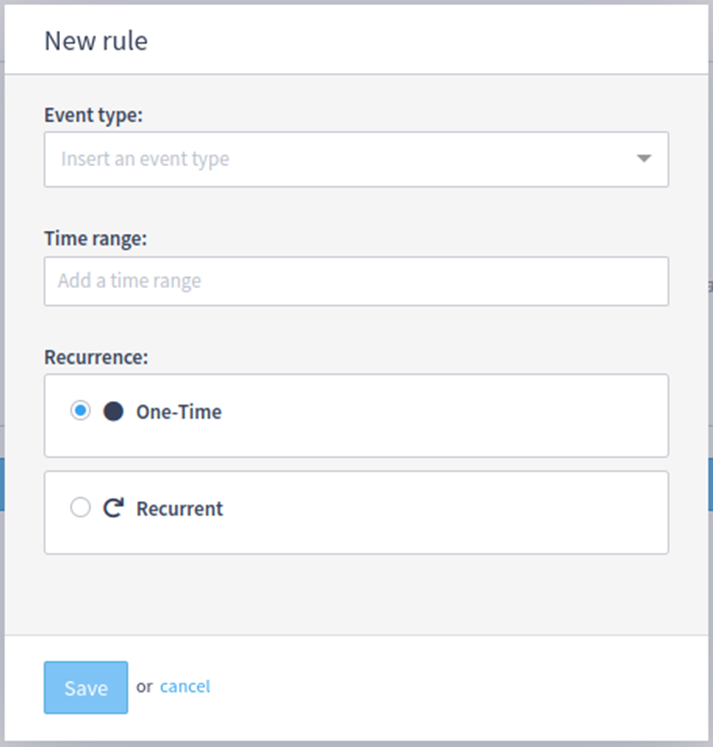The image size is (713, 747).
Task: Select the One-Time radio button
Action: 80,411
